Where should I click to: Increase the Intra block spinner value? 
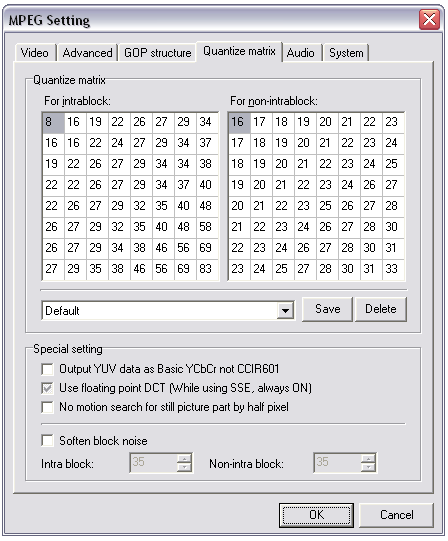point(184,458)
